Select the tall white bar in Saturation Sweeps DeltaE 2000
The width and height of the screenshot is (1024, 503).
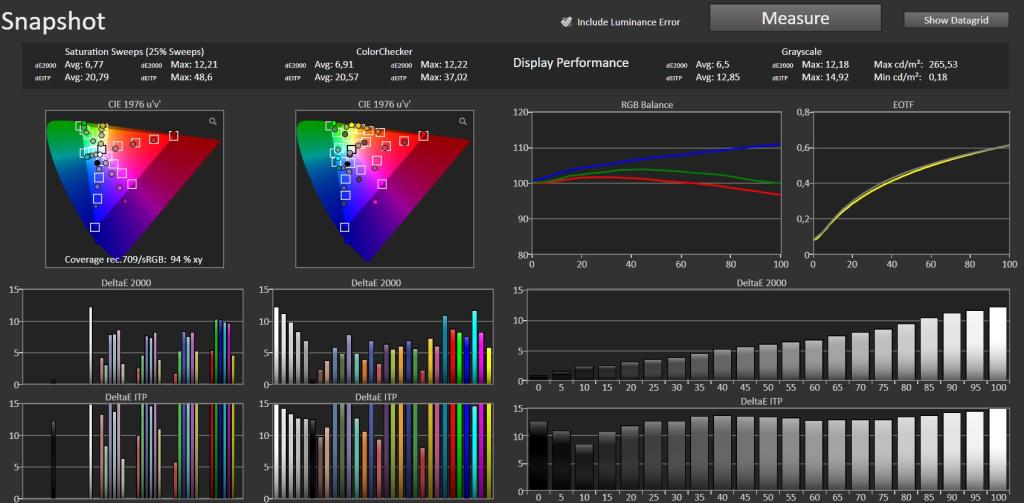(91, 345)
